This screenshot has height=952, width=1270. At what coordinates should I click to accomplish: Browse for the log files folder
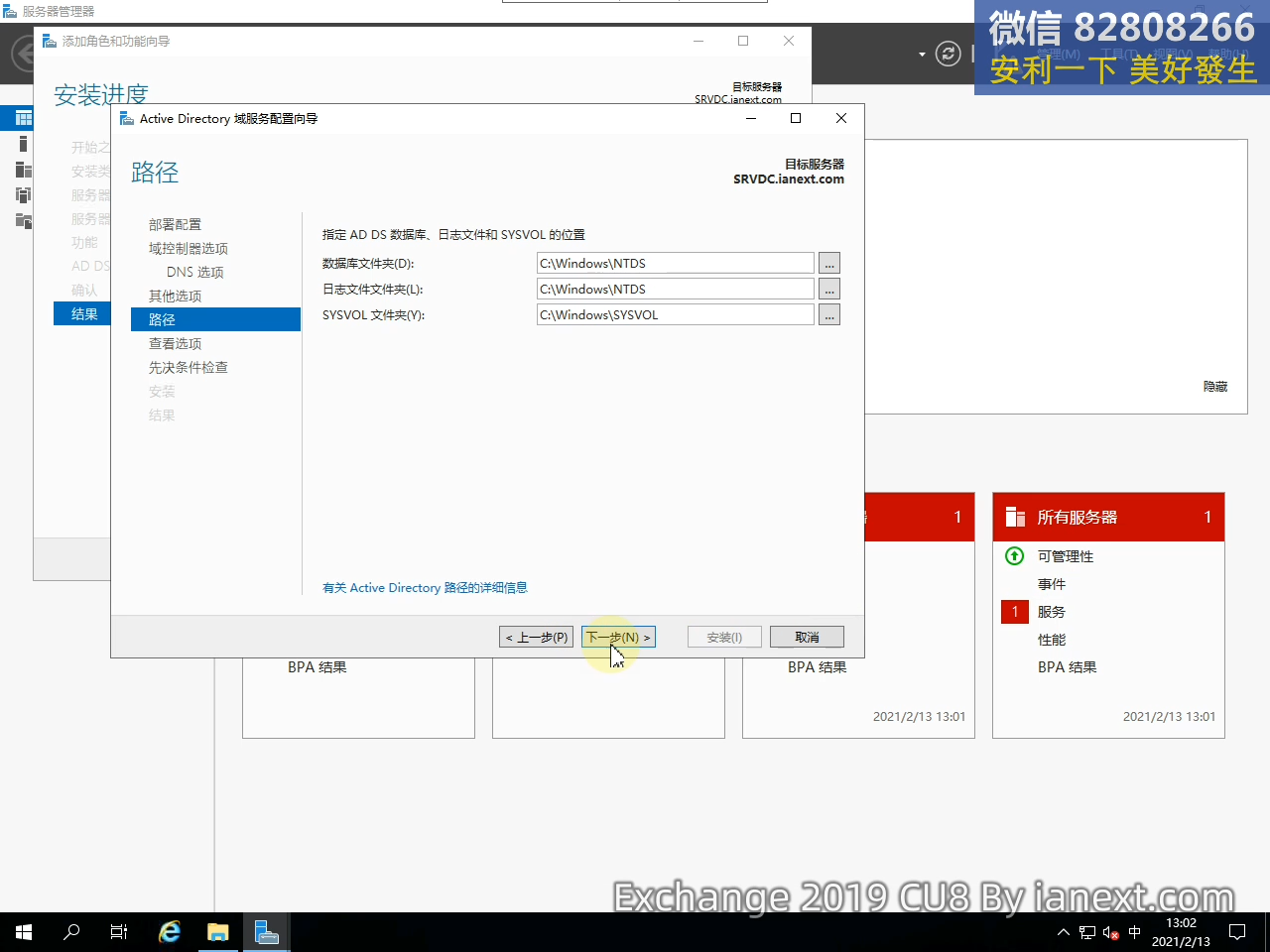point(829,289)
